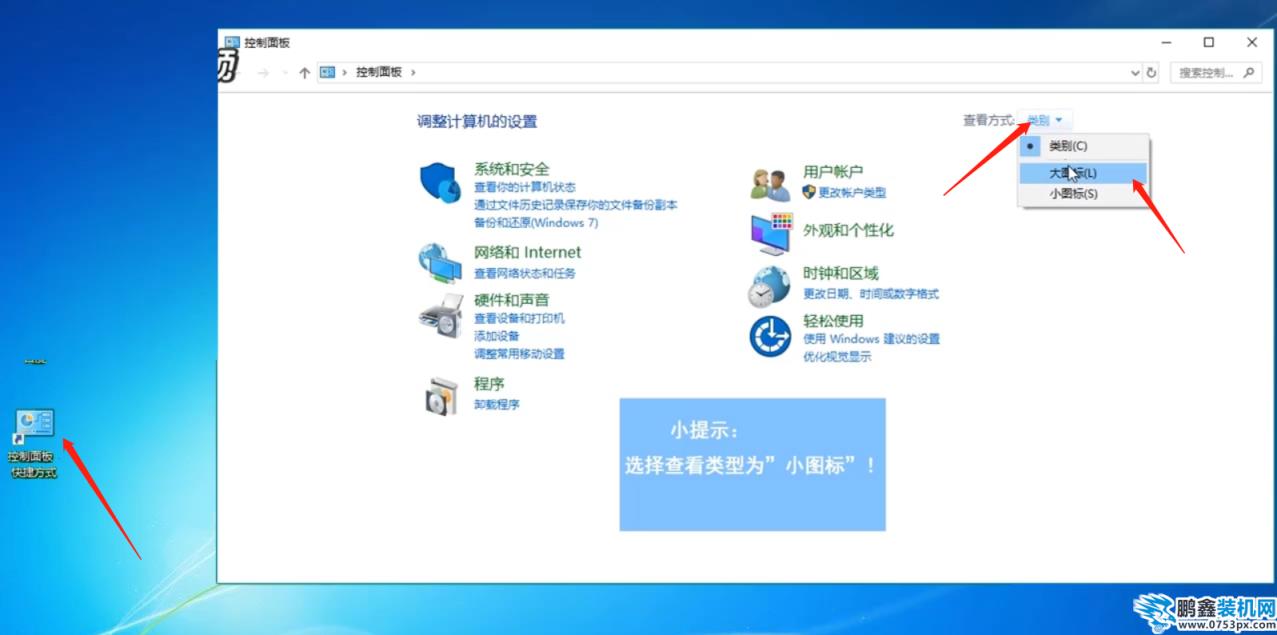Image resolution: width=1277 pixels, height=635 pixels.
Task: Click the search magnifier icon
Action: pos(1248,72)
